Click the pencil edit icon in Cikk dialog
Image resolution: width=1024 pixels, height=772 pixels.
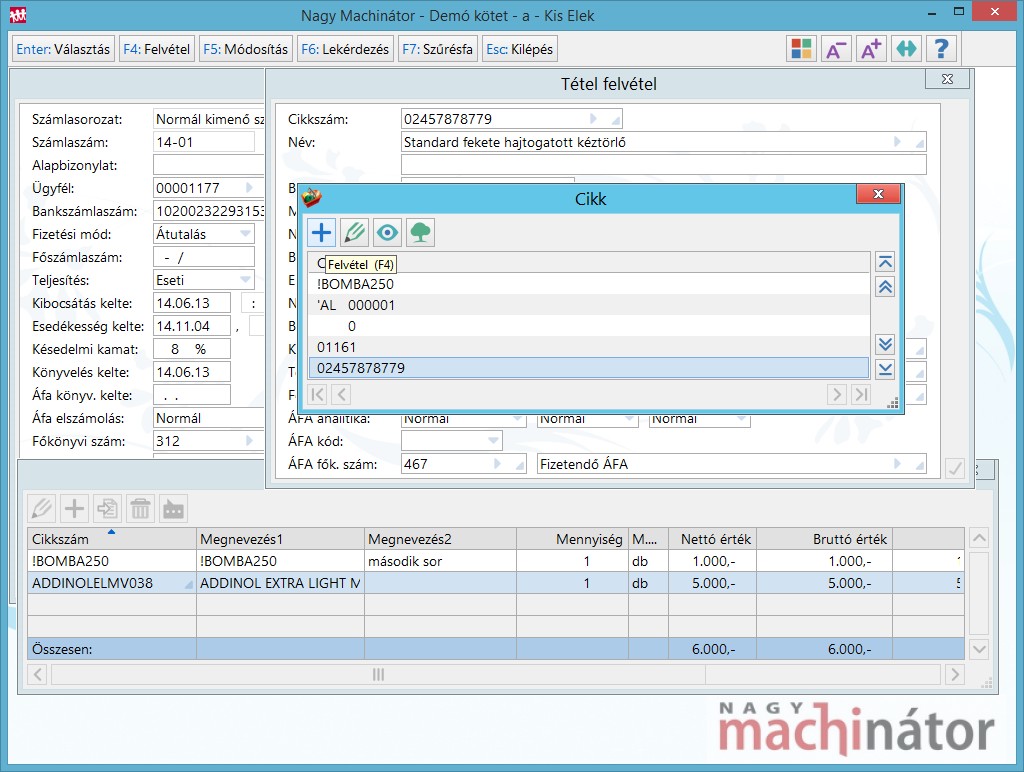[x=354, y=233]
